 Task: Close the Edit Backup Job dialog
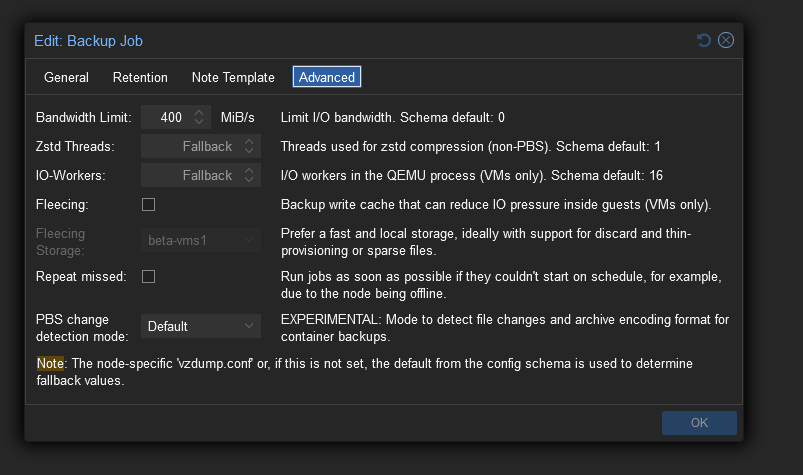(x=726, y=41)
